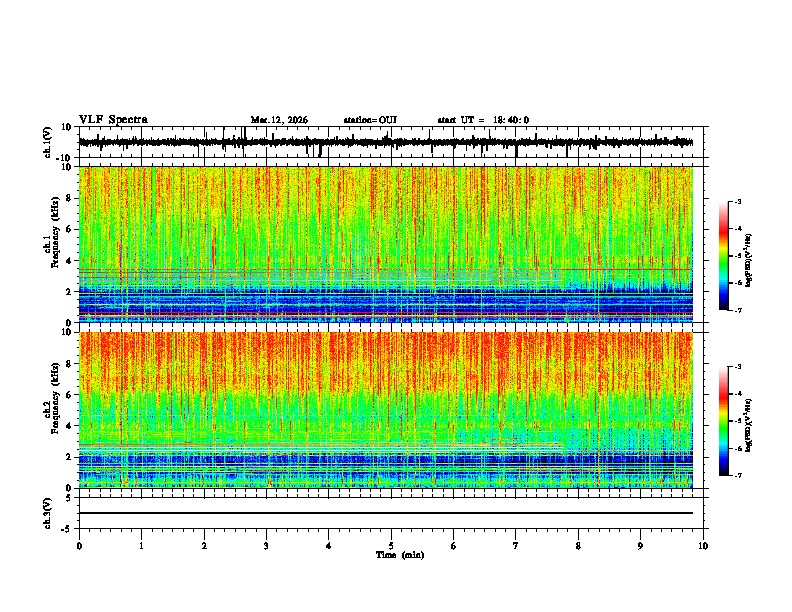Click the "ch.1(V)" vertical axis label
792x612 pixels.
click(x=48, y=142)
